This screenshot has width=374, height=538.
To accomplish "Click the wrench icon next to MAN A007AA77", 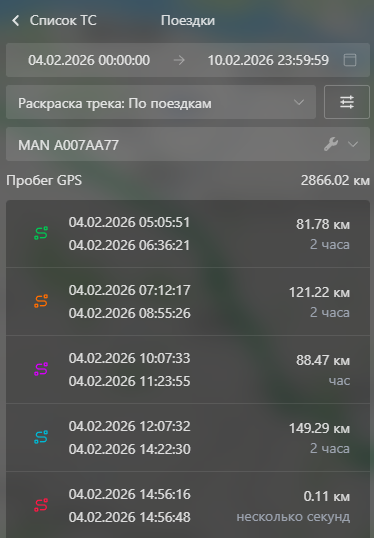I will tap(331, 144).
